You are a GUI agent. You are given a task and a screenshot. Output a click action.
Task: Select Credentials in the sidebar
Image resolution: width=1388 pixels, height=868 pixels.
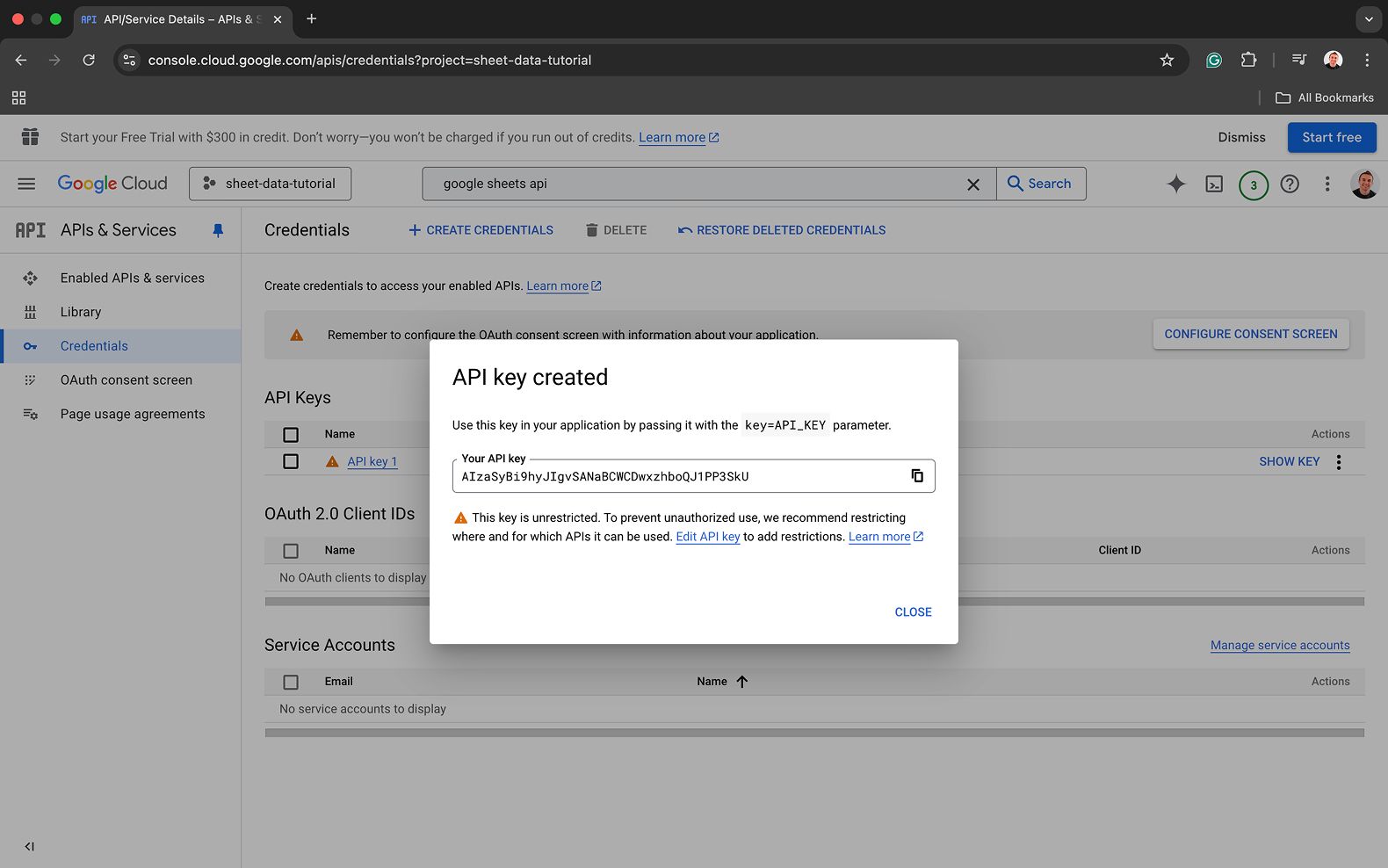click(x=120, y=346)
